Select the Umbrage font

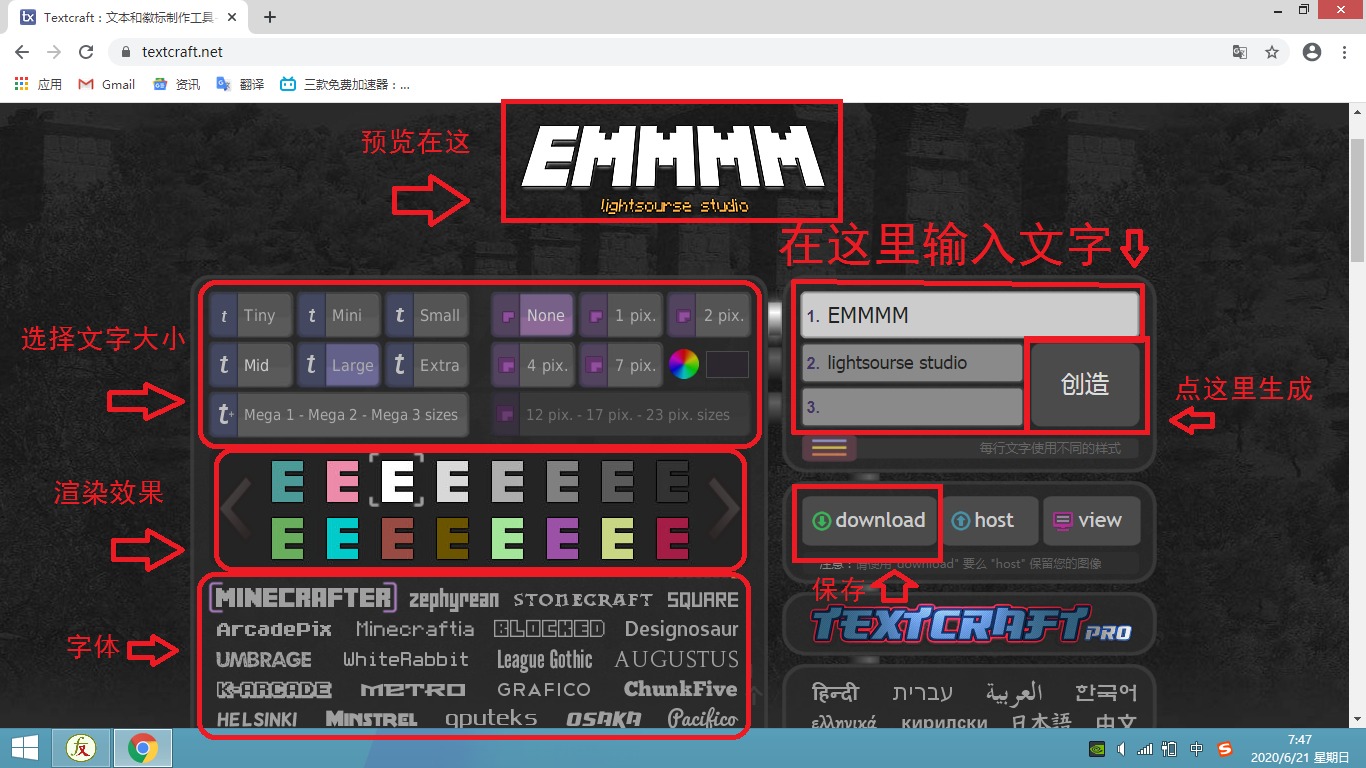tap(264, 660)
